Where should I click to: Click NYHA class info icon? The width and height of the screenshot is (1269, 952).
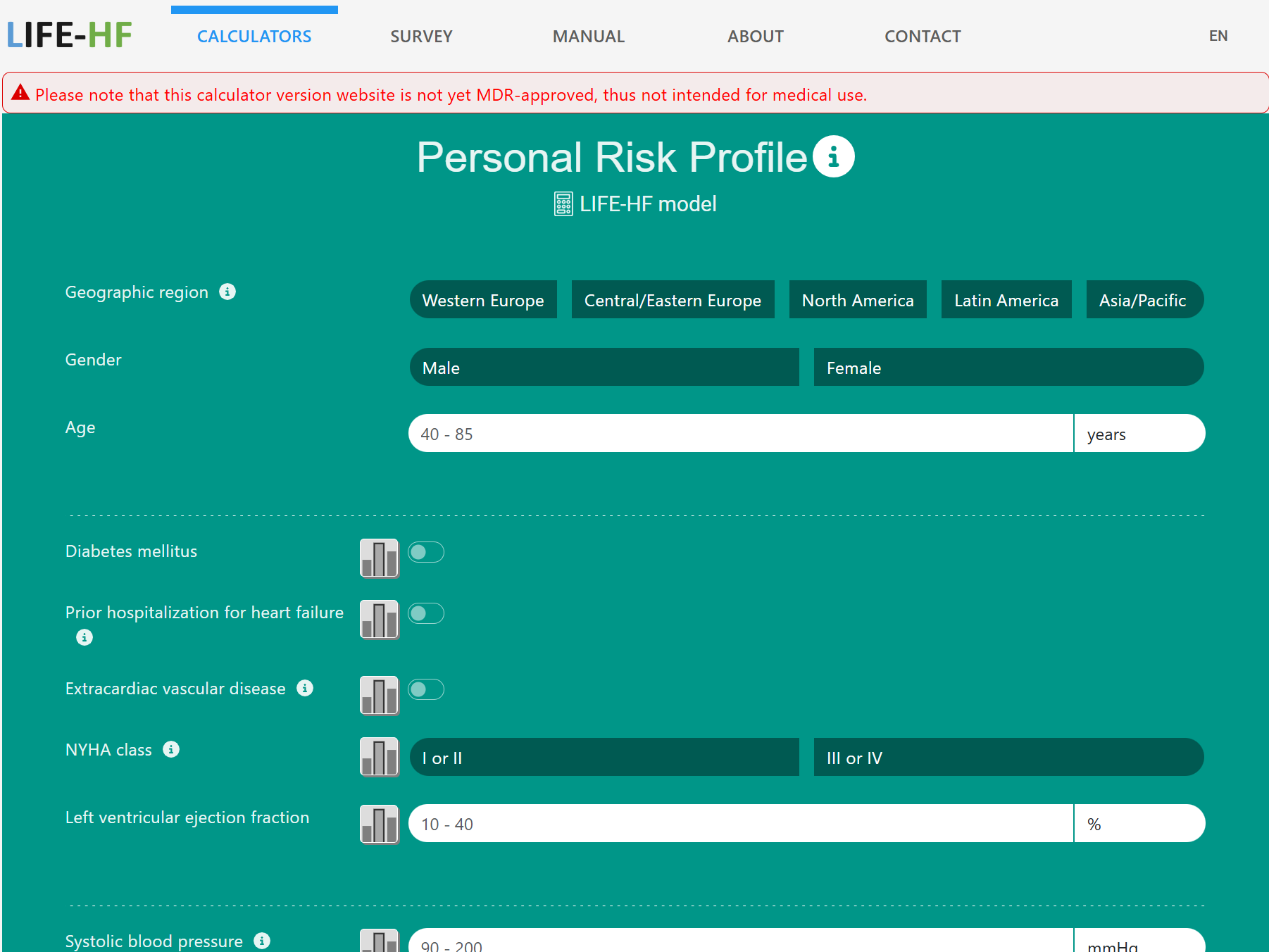pyautogui.click(x=171, y=749)
